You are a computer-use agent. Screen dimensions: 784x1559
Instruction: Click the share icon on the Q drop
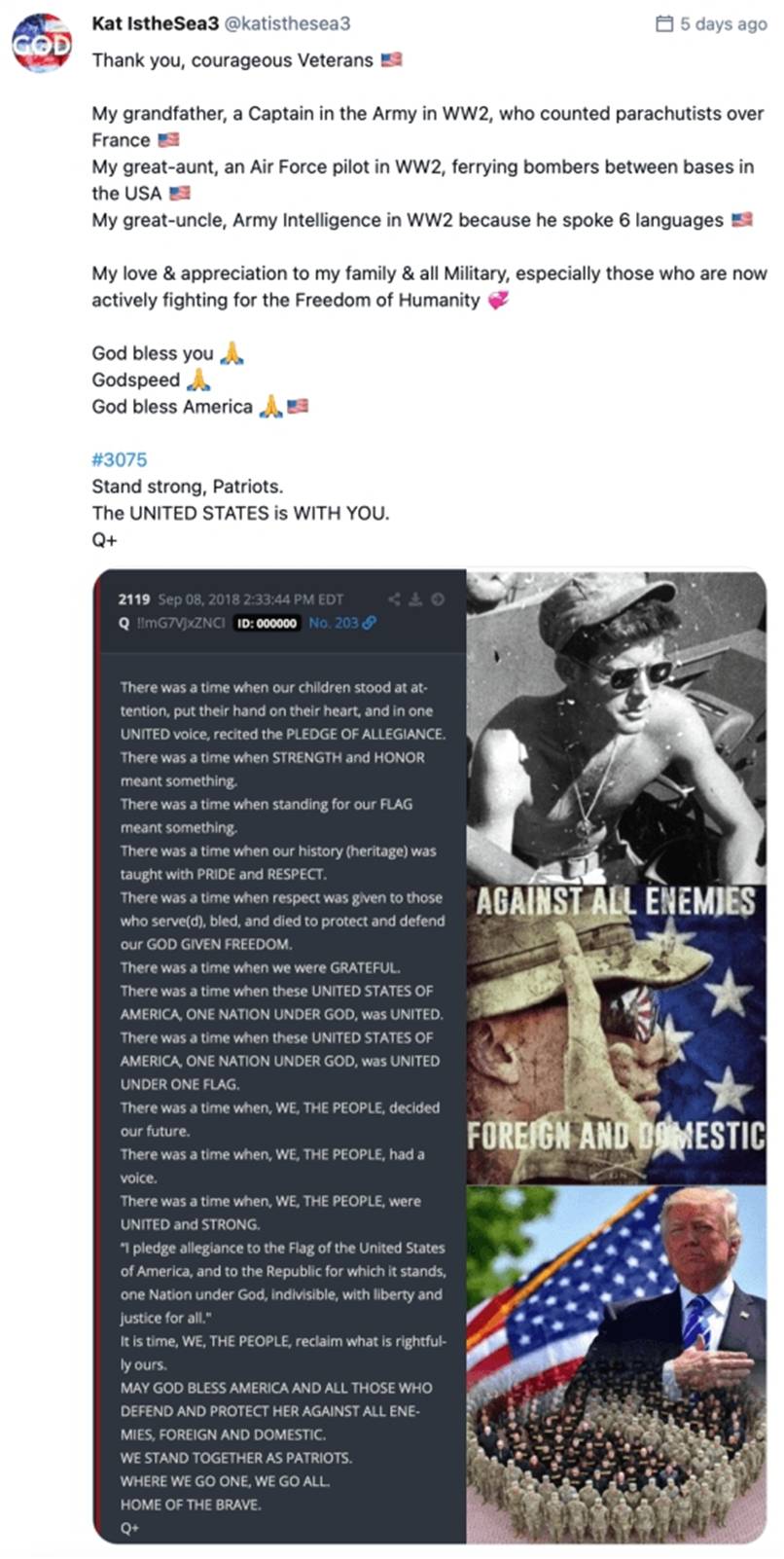(x=394, y=599)
